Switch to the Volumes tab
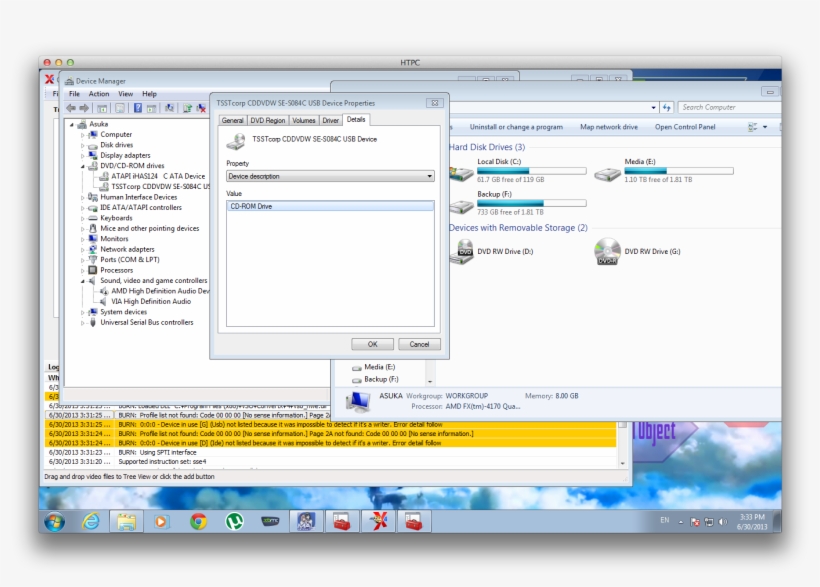 point(304,120)
